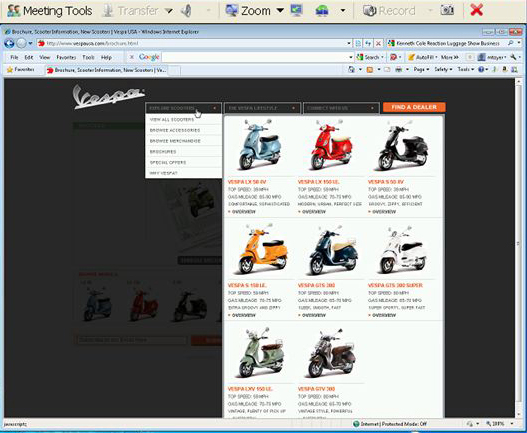Open the View menu
Viewport: 527px width, 433px height.
coord(44,57)
